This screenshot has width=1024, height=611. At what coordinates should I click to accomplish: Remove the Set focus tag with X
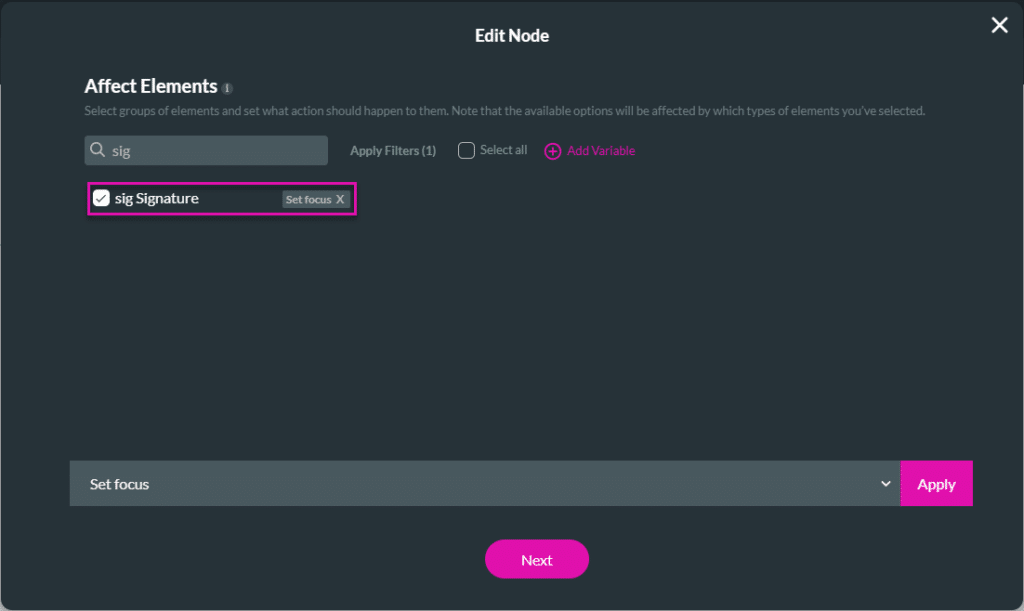tap(340, 200)
